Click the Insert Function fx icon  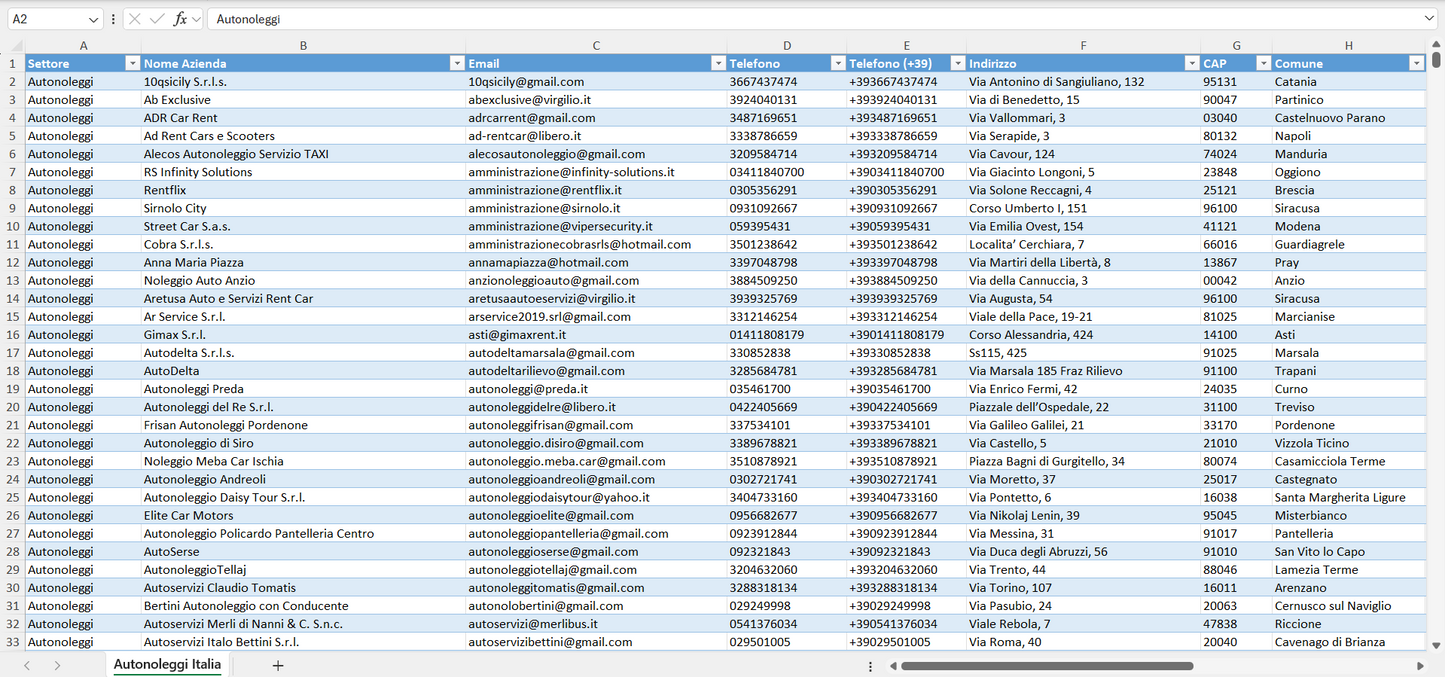180,19
